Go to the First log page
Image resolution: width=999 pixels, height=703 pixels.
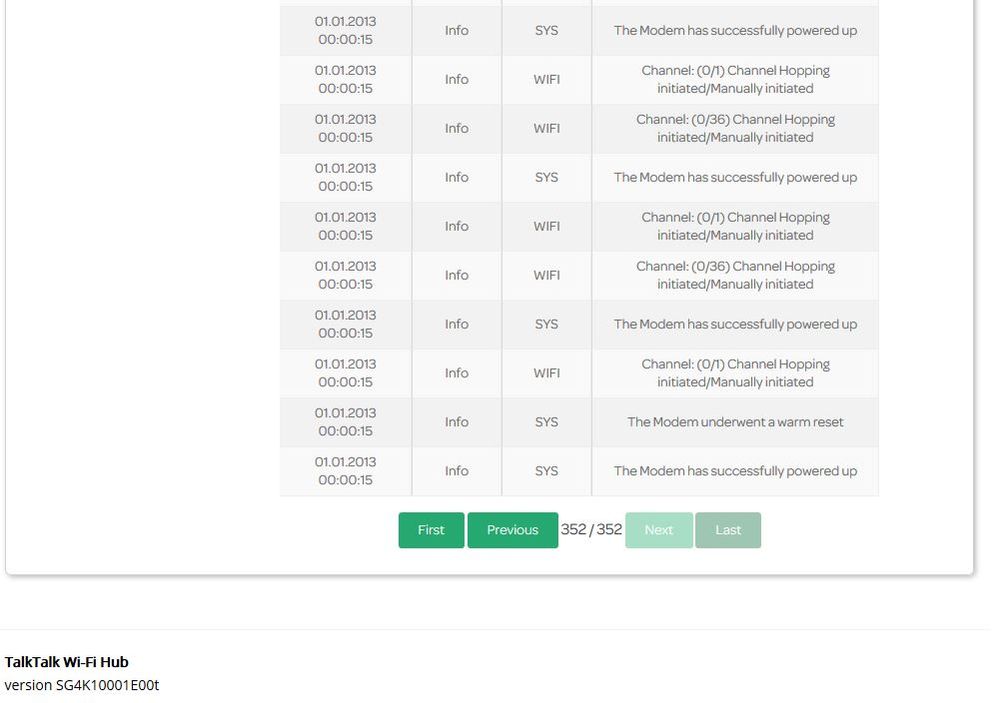431,530
